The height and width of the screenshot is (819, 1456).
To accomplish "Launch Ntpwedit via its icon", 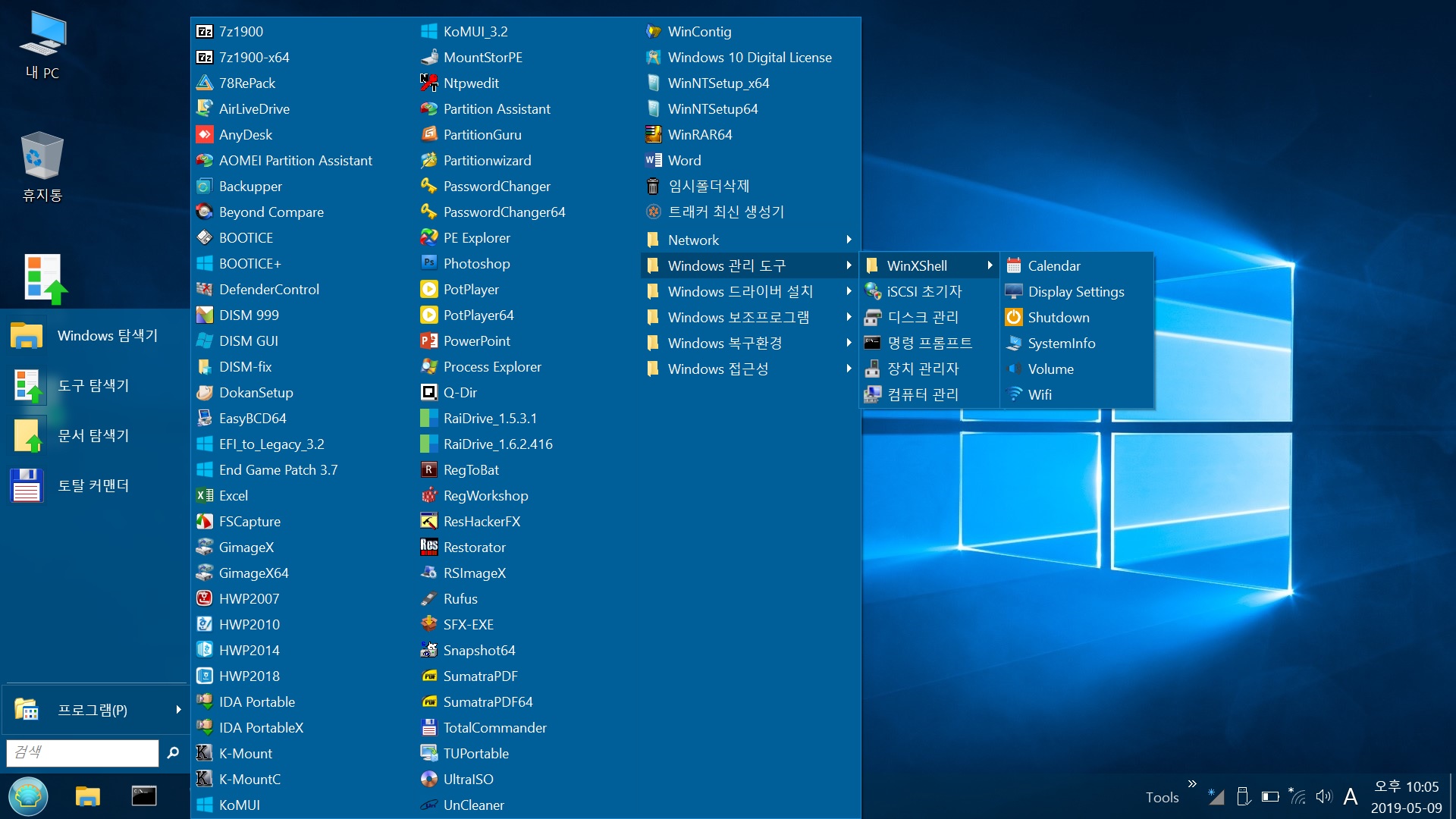I will pos(429,83).
